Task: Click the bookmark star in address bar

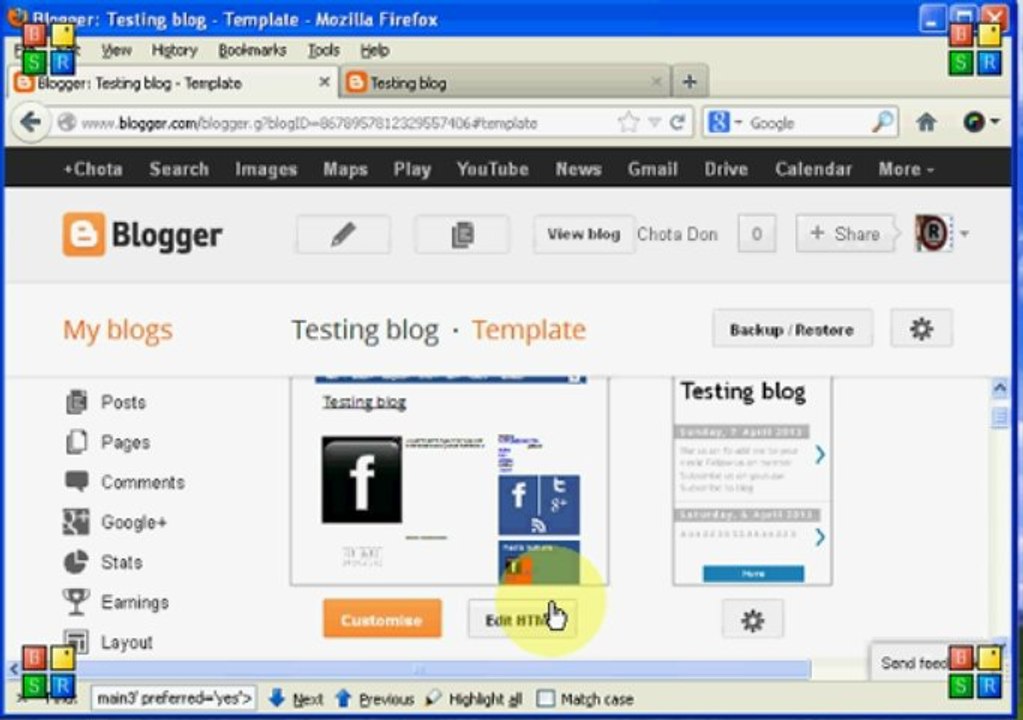Action: tap(628, 122)
